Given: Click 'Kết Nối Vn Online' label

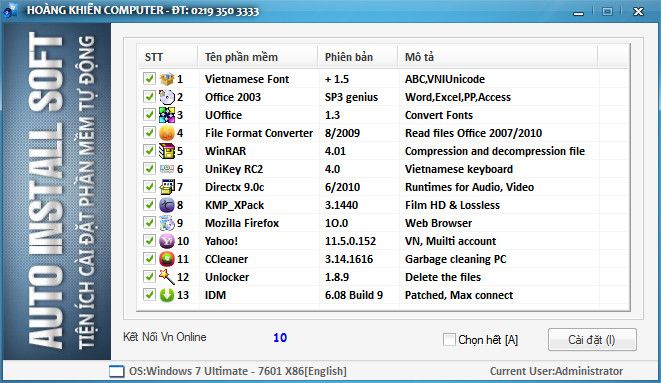Looking at the screenshot, I should click(165, 337).
